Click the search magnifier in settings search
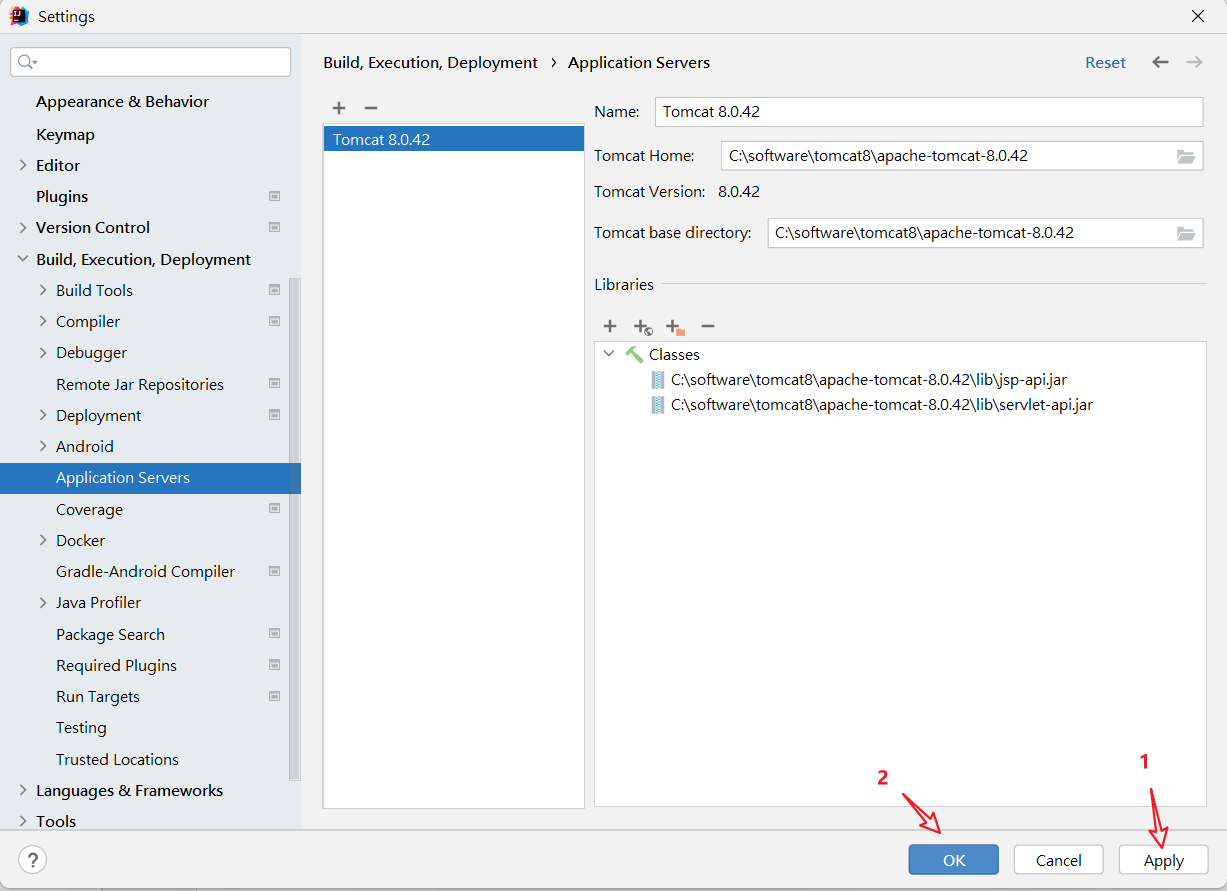 [x=27, y=62]
